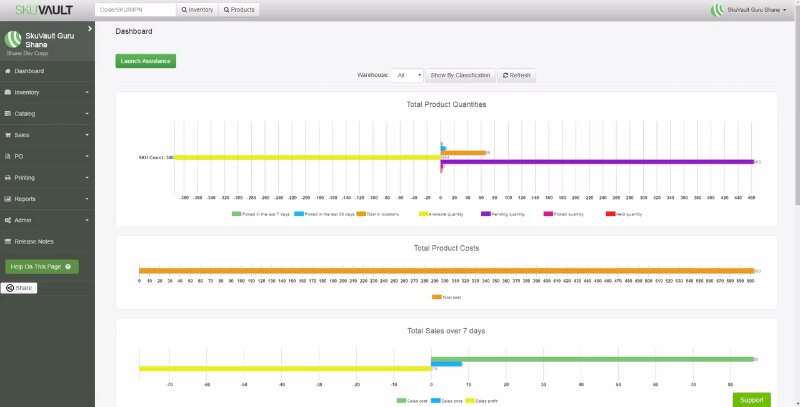This screenshot has width=800, height=407.
Task: Click the Refresh button
Action: click(517, 75)
